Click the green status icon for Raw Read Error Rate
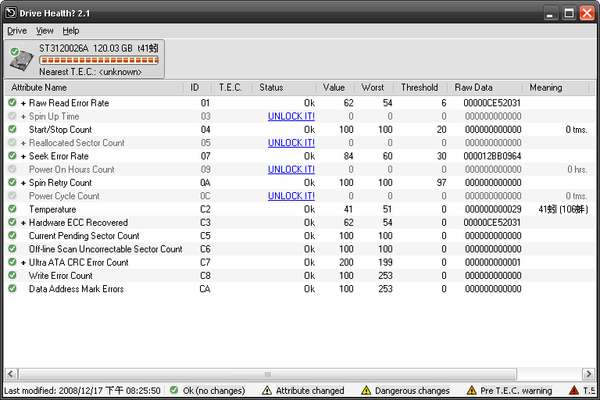Image resolution: width=600 pixels, height=400 pixels. point(12,103)
